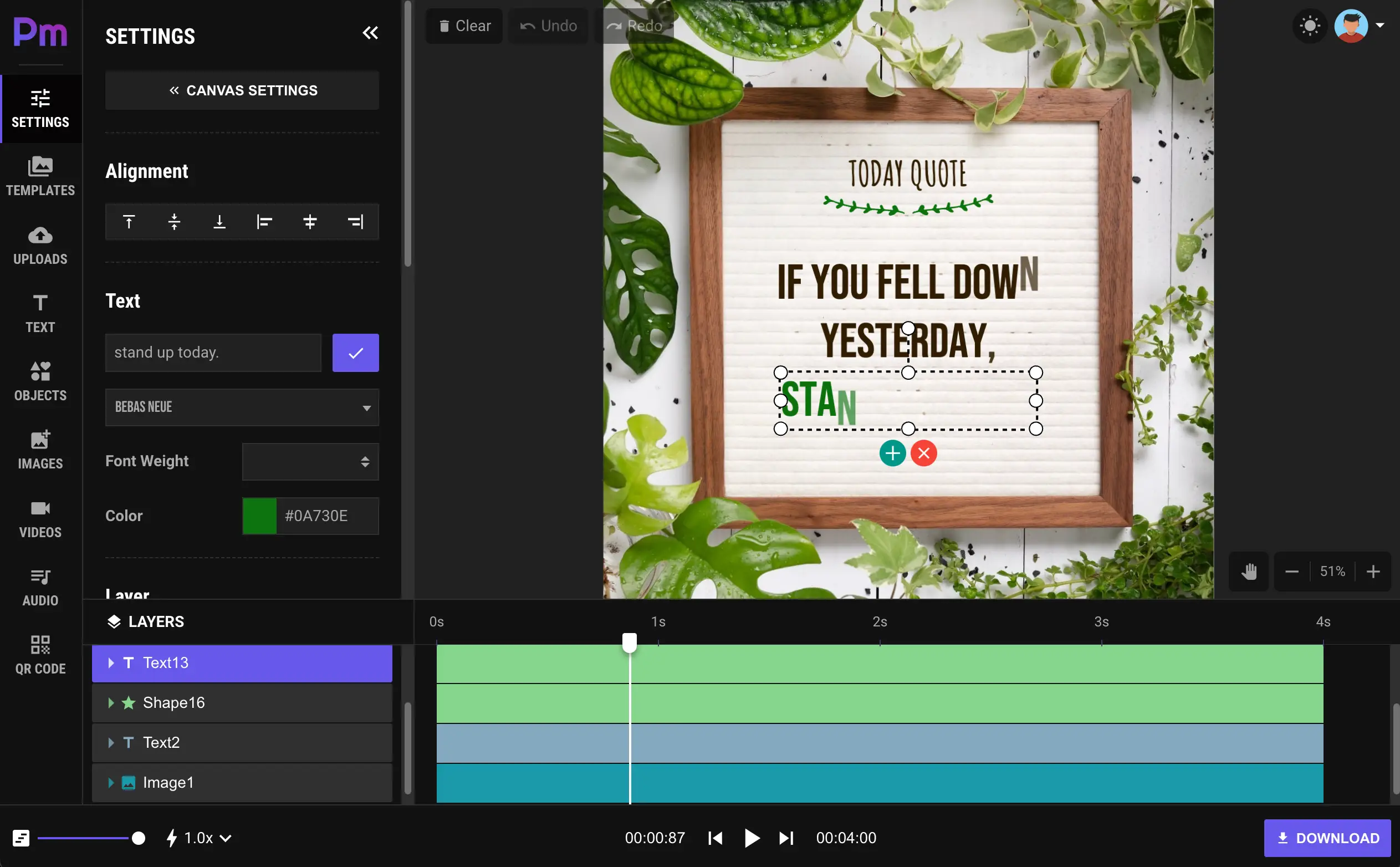Open the QR Code sidebar tab

coord(40,655)
